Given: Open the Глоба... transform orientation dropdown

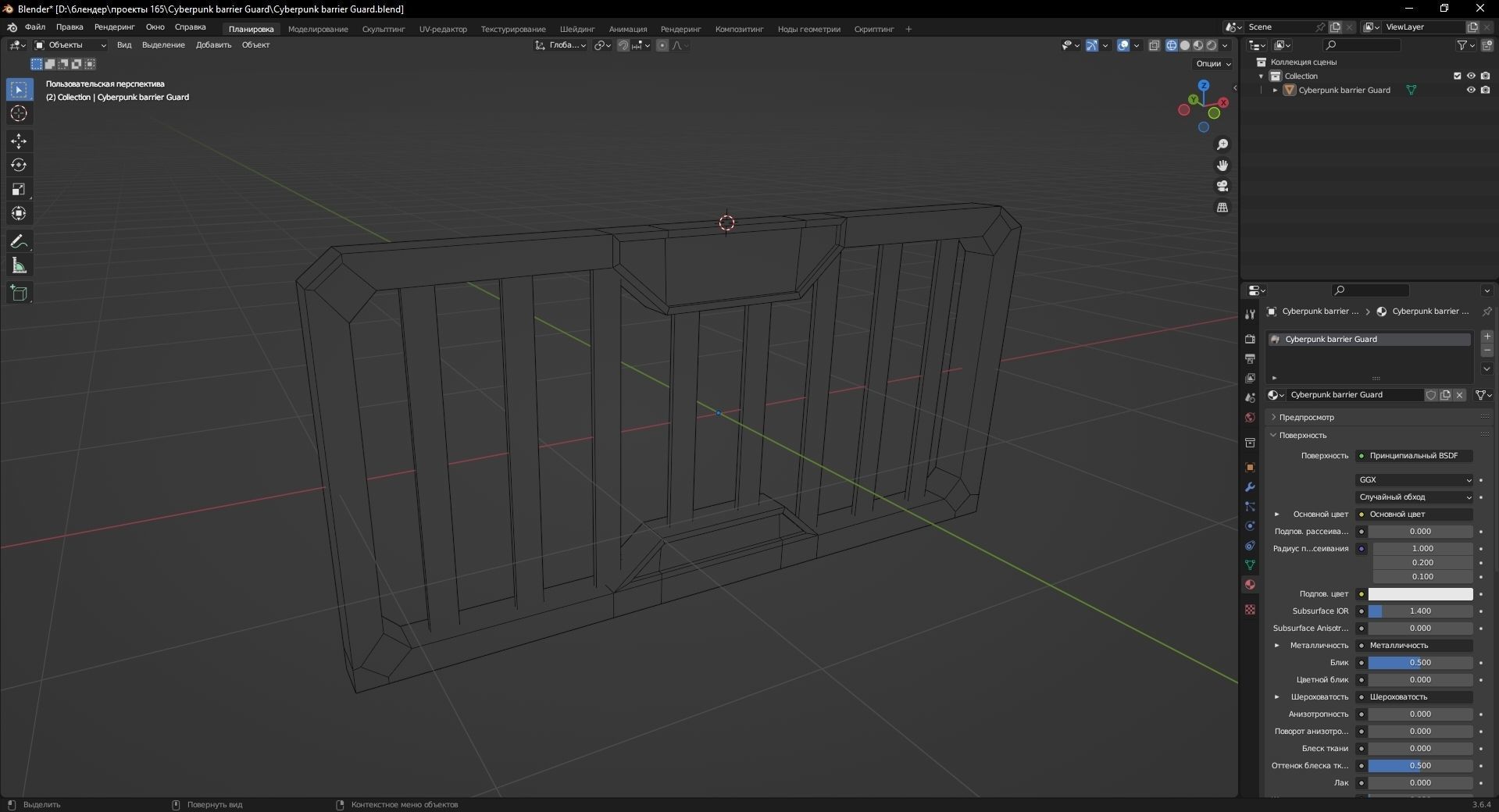Looking at the screenshot, I should coord(561,45).
